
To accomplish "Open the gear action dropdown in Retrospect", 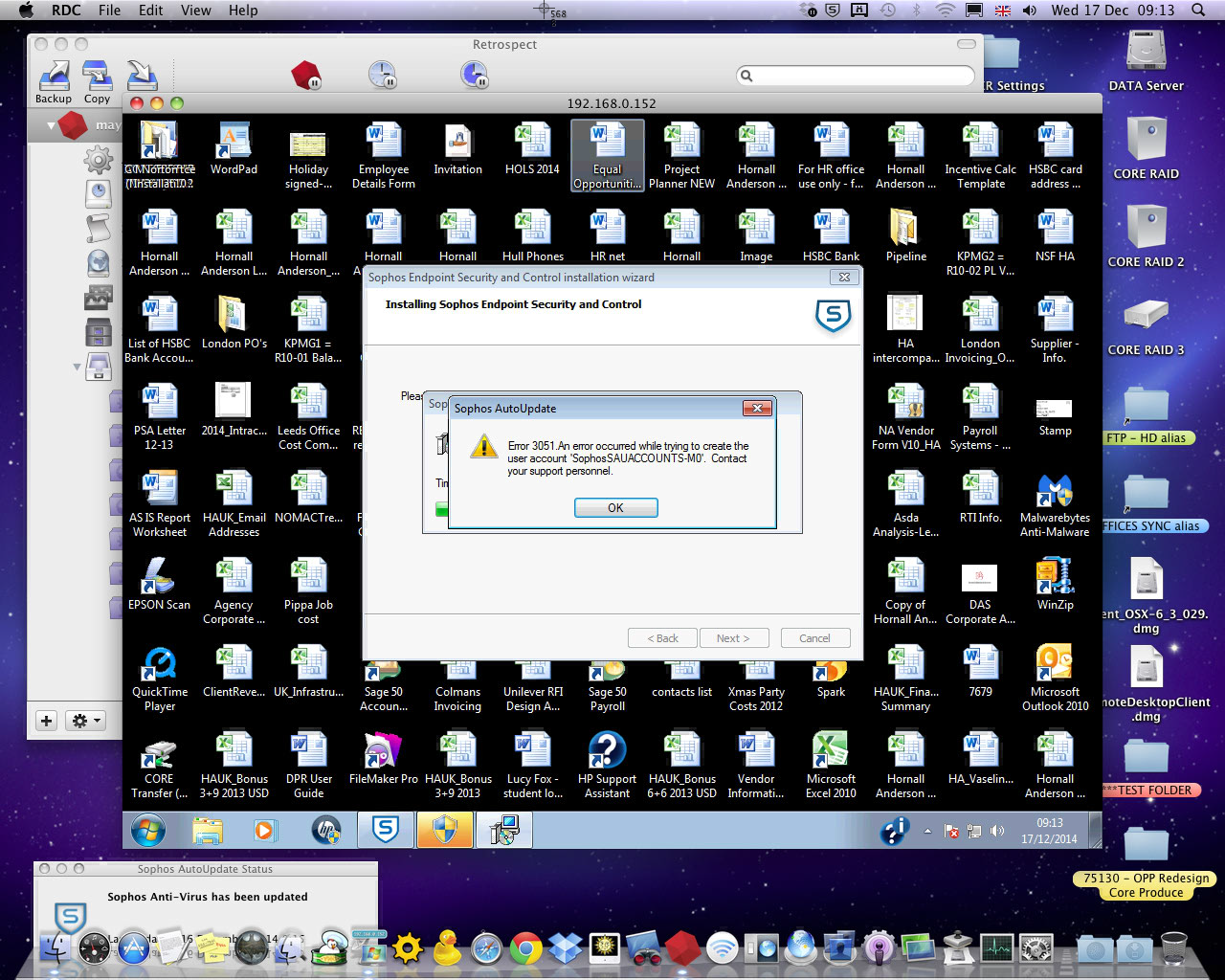I will 84,721.
